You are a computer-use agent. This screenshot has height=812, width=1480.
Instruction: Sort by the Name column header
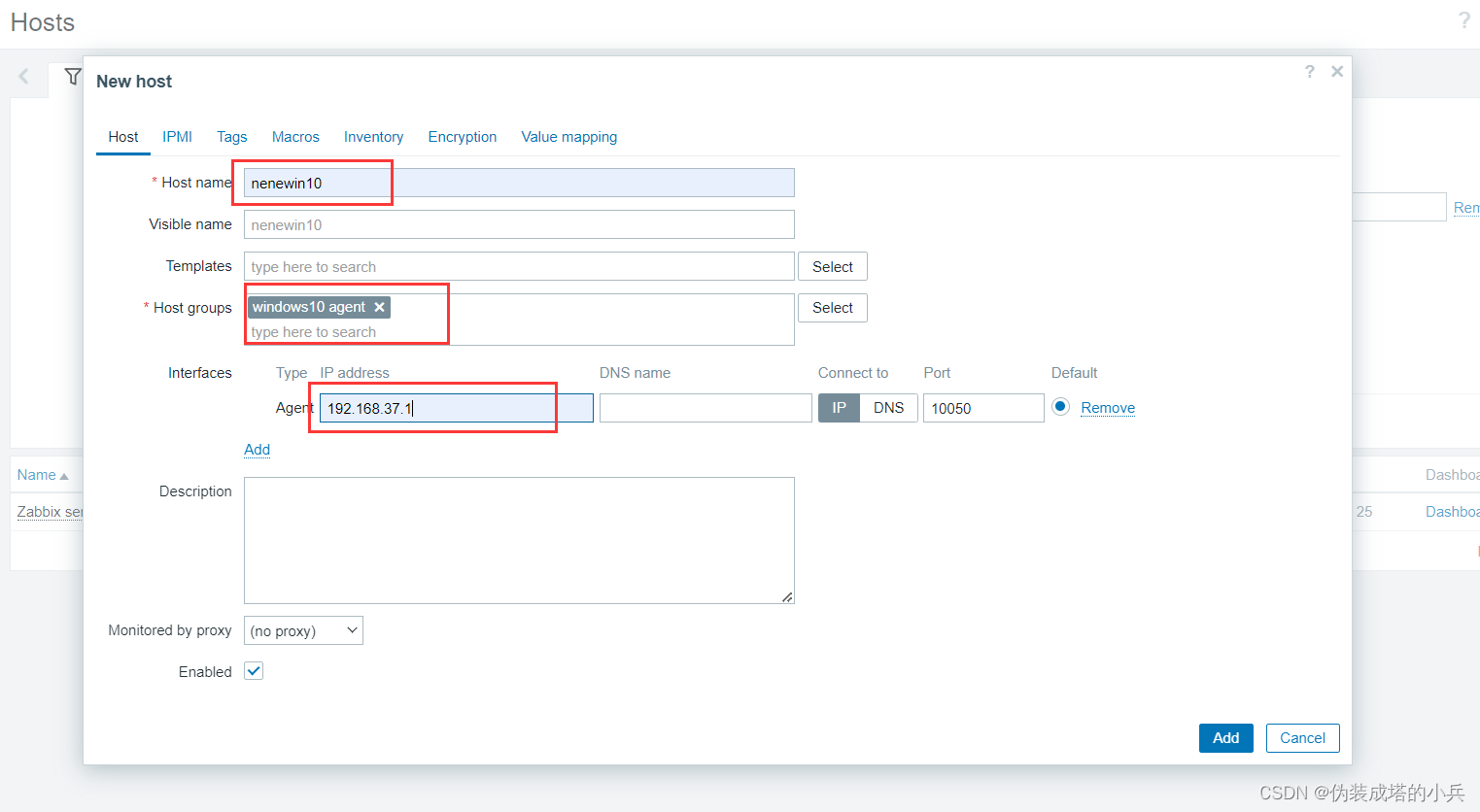[42, 475]
